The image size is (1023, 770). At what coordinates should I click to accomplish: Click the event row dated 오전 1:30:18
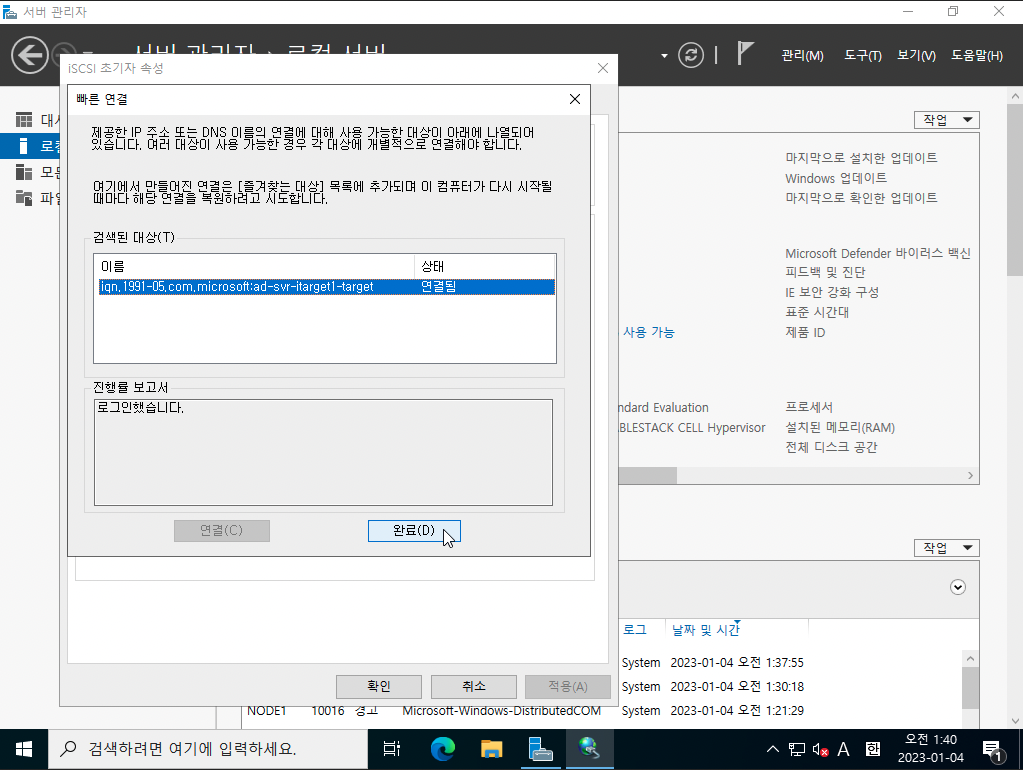click(x=712, y=686)
